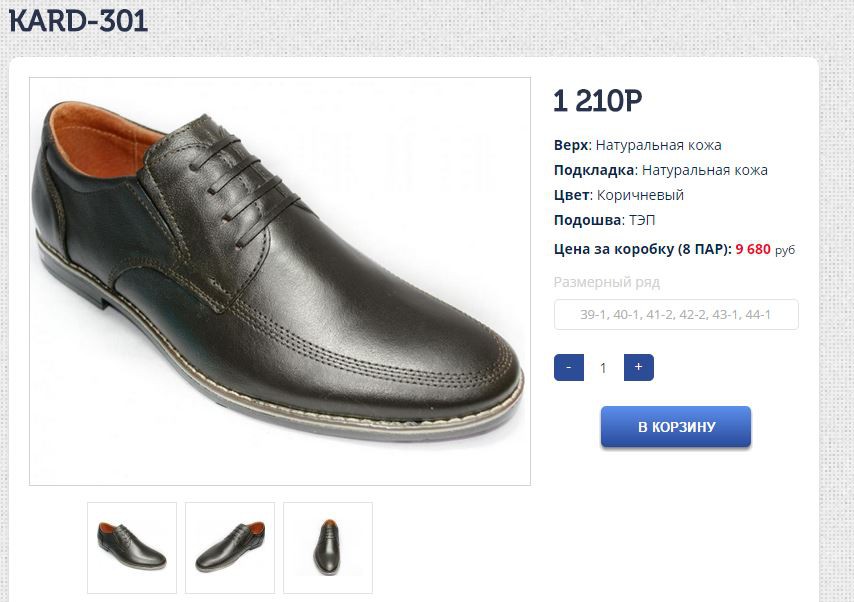Increase quantity with the plus button
Screen dimensions: 854x602
tap(638, 367)
